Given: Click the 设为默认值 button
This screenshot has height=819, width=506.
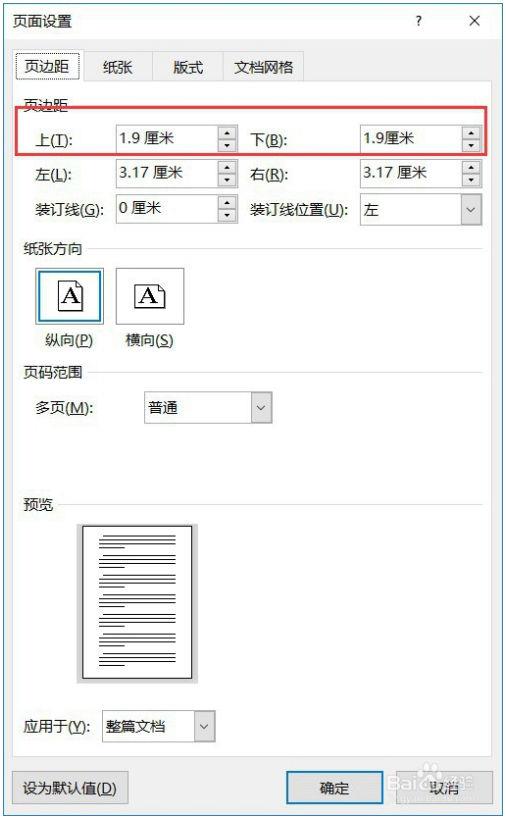Looking at the screenshot, I should coord(70,788).
